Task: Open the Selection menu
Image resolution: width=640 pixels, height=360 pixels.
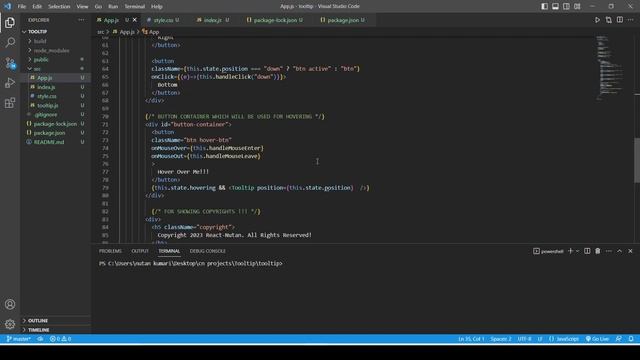Action: (x=59, y=7)
